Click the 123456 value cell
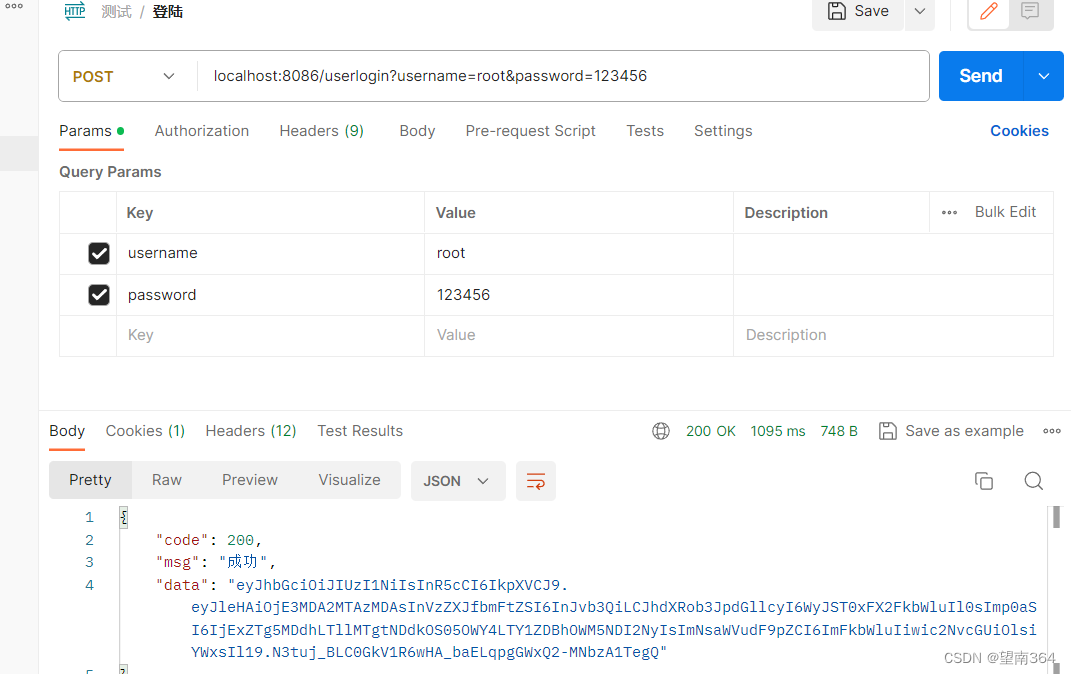The height and width of the screenshot is (674, 1071). click(579, 295)
